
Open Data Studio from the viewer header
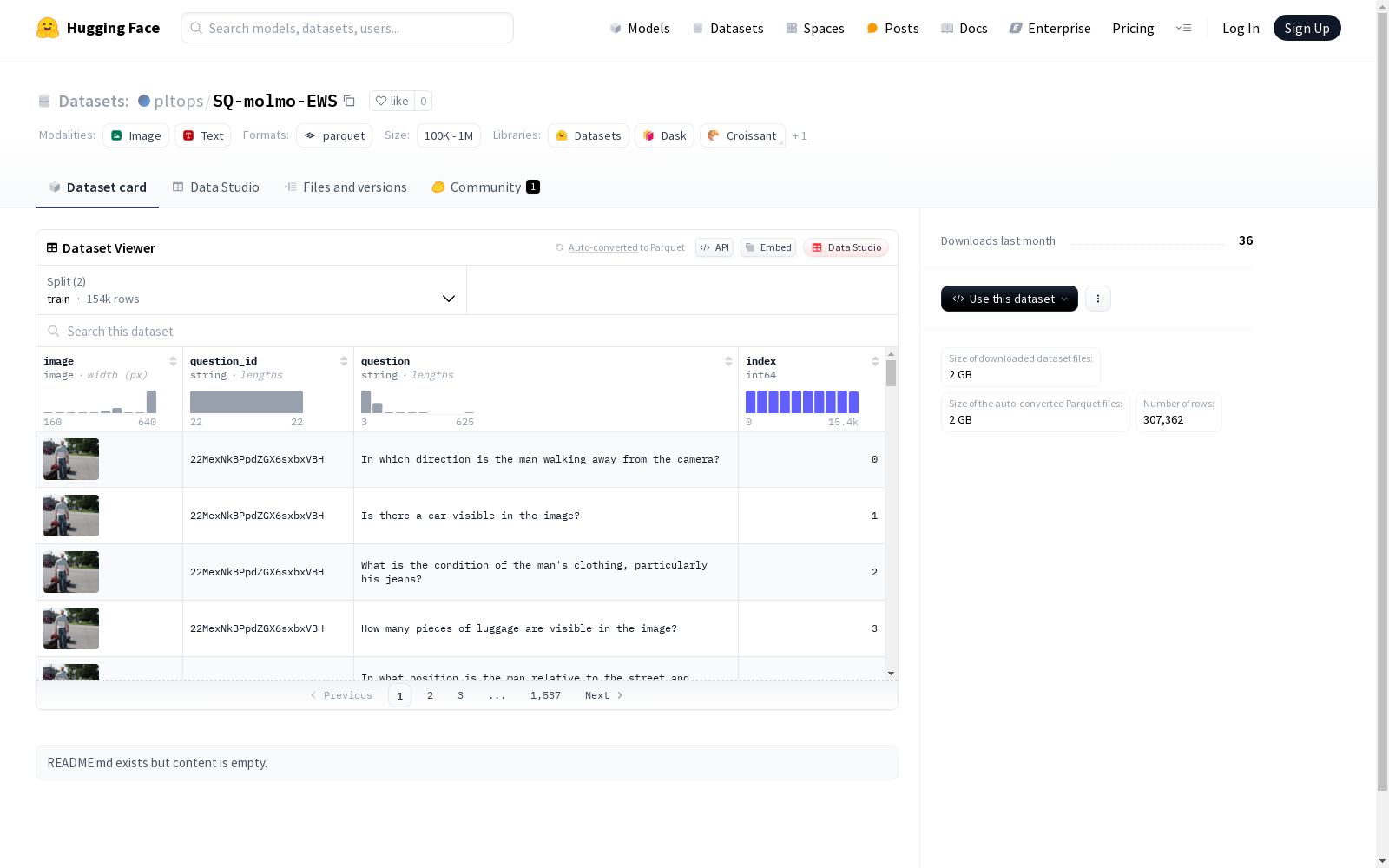[x=846, y=247]
